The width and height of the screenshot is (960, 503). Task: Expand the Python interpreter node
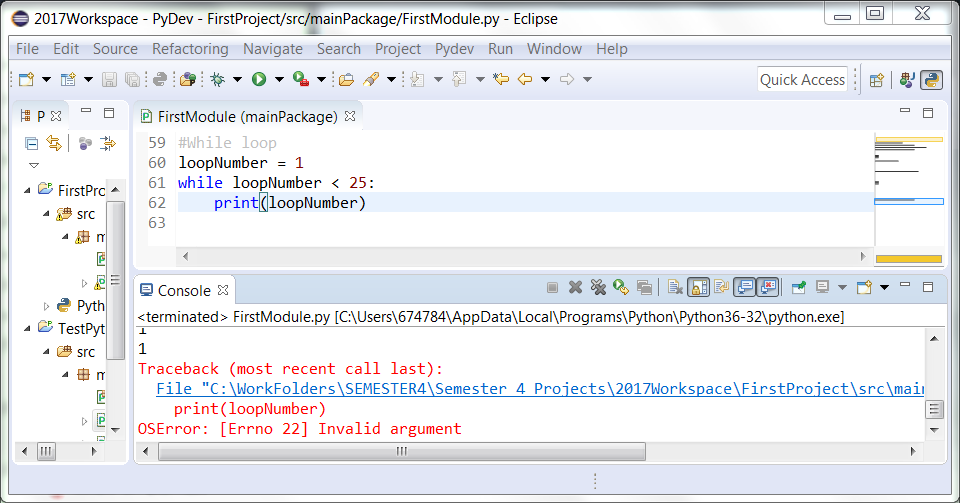click(46, 305)
